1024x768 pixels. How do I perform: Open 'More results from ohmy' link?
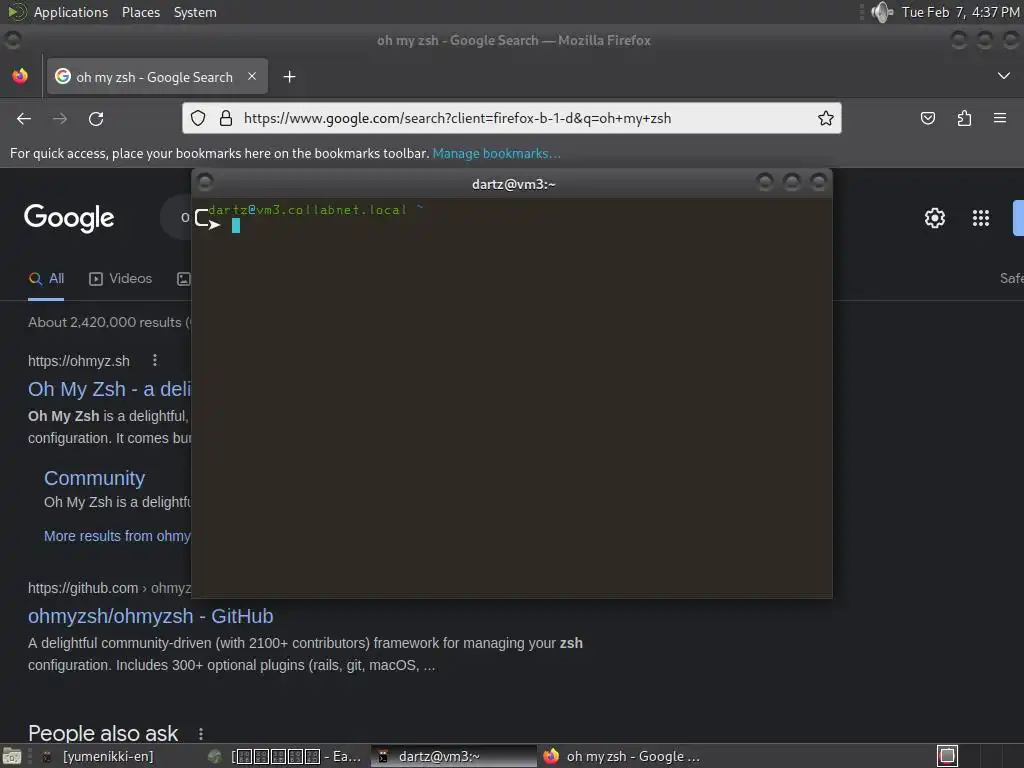118,536
